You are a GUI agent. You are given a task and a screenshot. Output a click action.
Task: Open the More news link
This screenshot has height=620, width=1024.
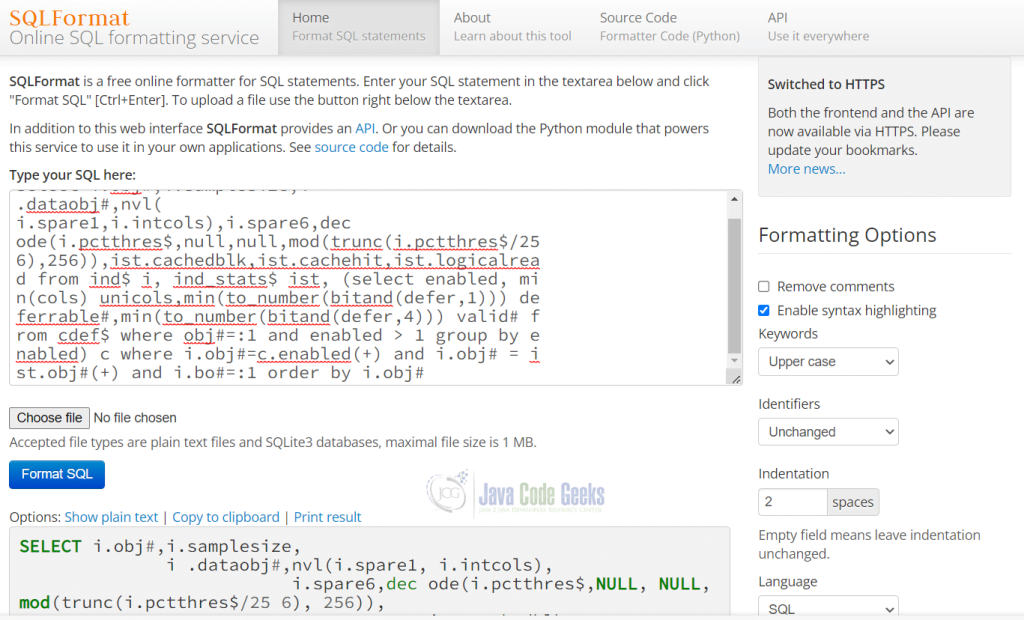click(x=807, y=169)
